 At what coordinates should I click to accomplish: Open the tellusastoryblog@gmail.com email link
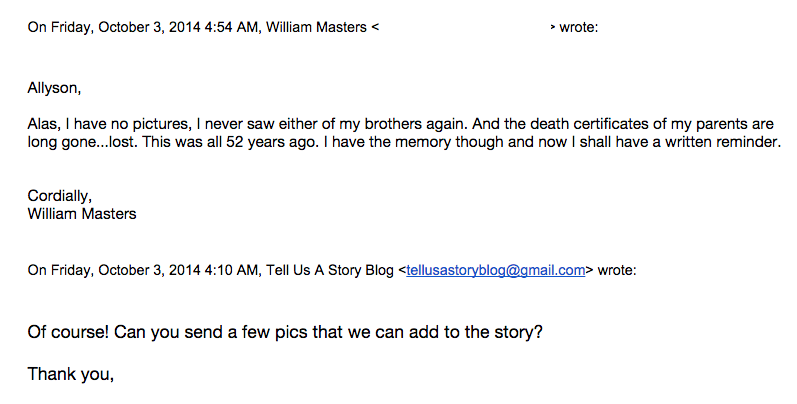(x=495, y=269)
